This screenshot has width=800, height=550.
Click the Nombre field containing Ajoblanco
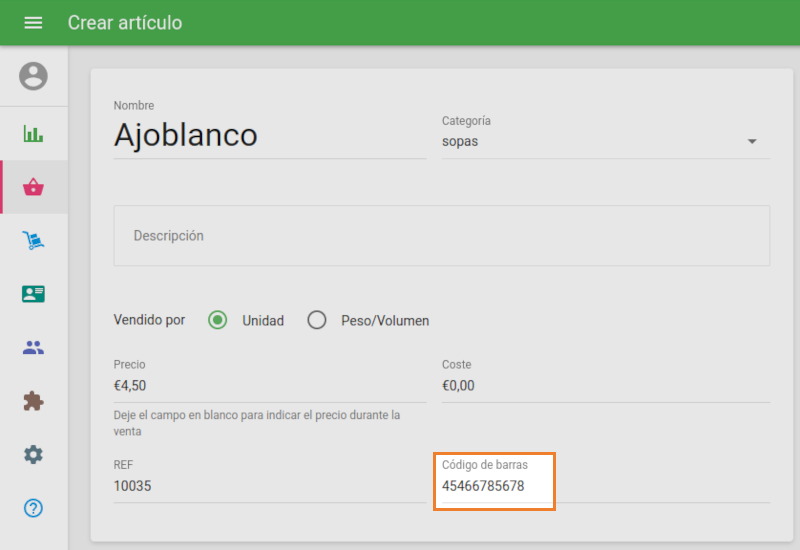(269, 135)
